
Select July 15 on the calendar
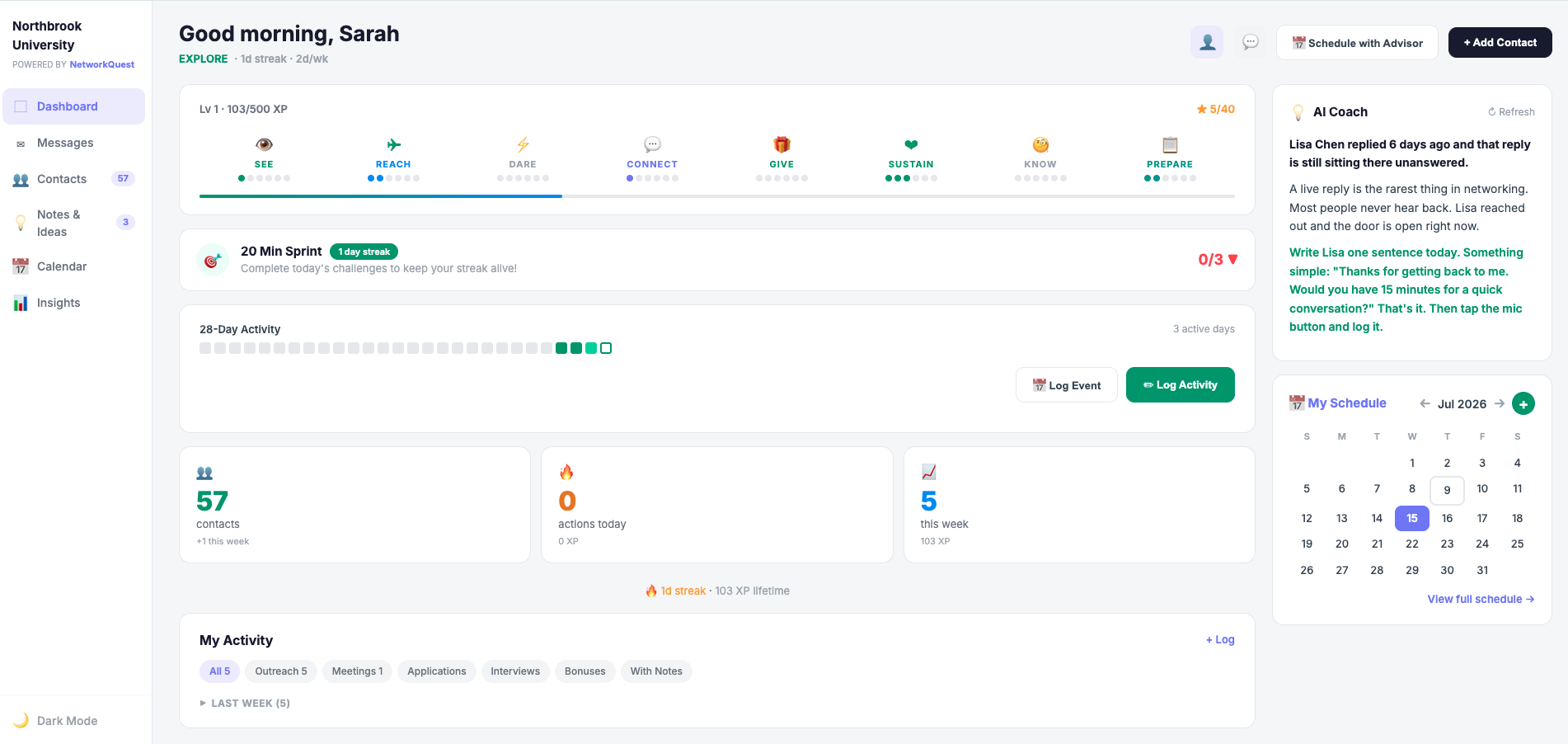pyautogui.click(x=1412, y=518)
